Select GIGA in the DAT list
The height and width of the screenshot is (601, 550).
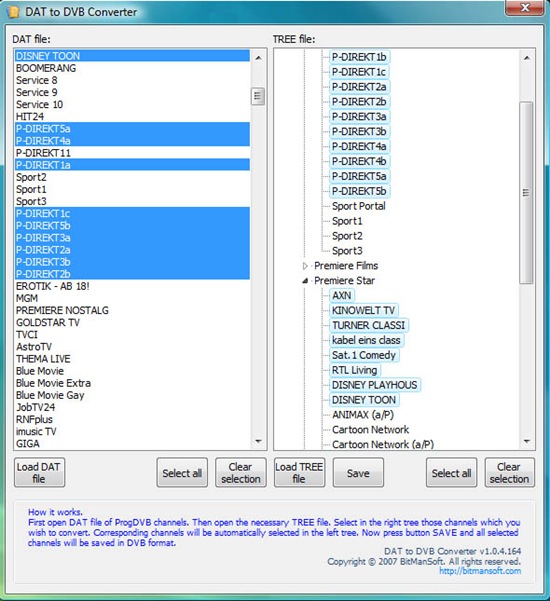(132, 444)
